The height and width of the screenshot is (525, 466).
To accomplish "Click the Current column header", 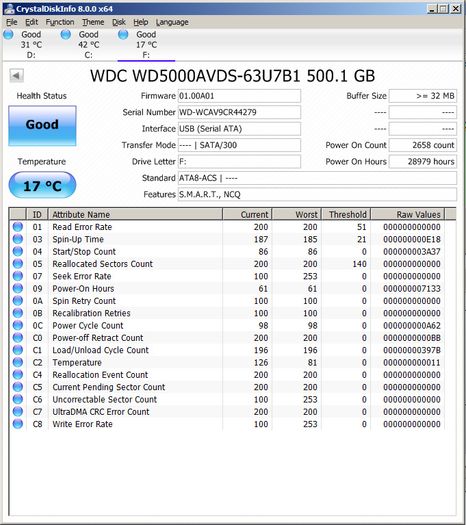I will click(x=247, y=214).
